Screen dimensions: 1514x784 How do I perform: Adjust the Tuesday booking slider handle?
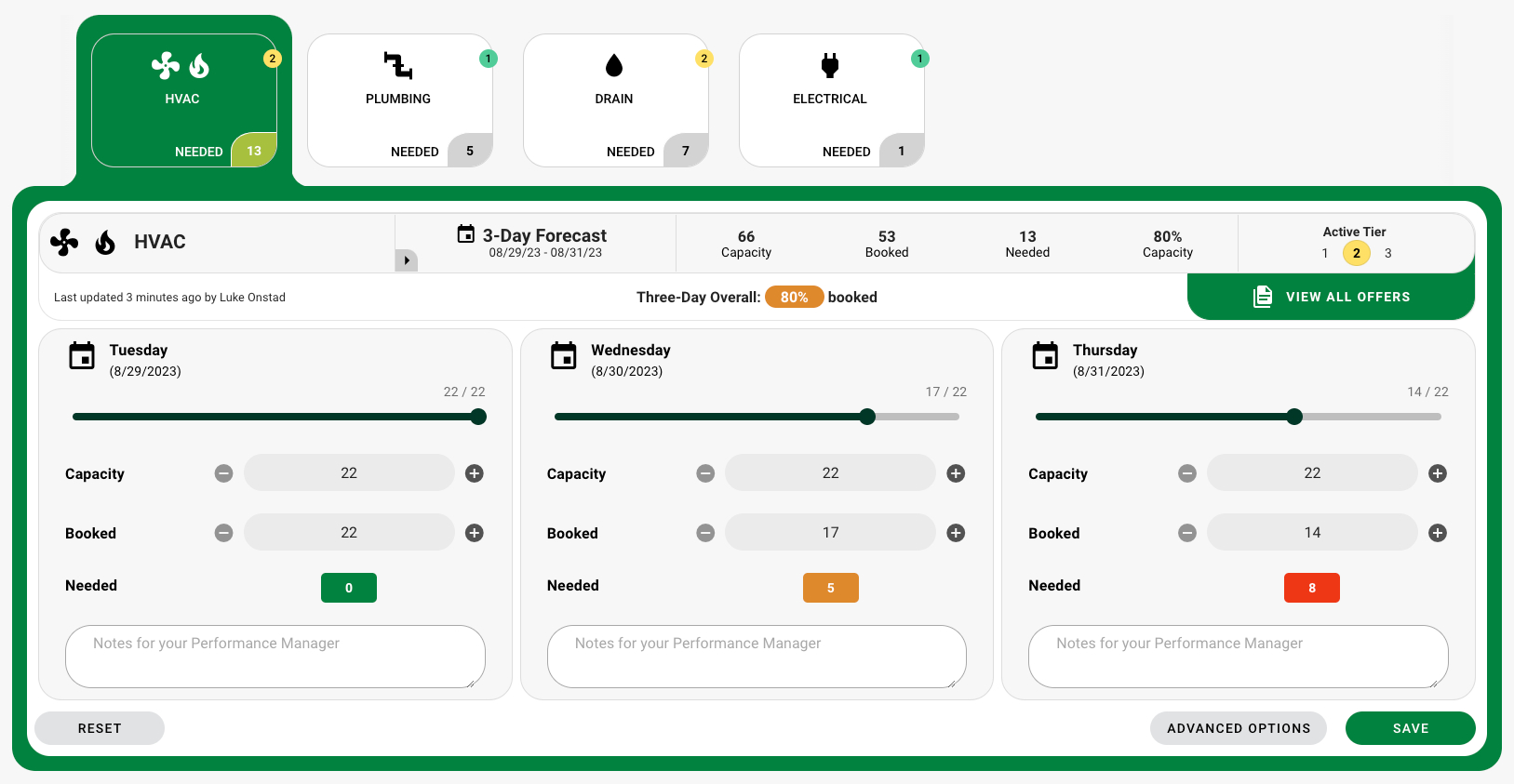[x=478, y=417]
